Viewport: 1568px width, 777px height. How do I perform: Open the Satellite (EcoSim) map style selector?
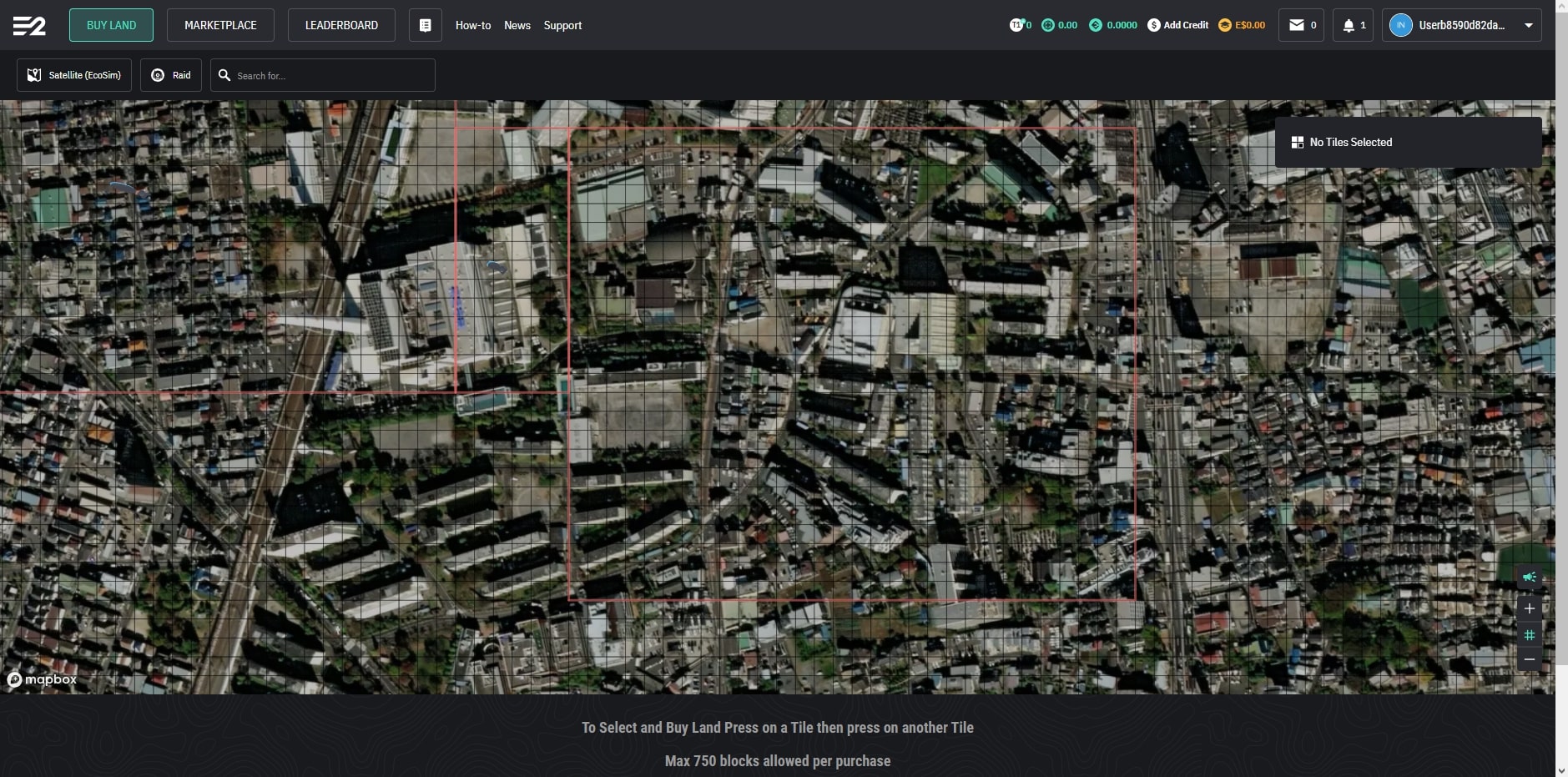click(74, 75)
